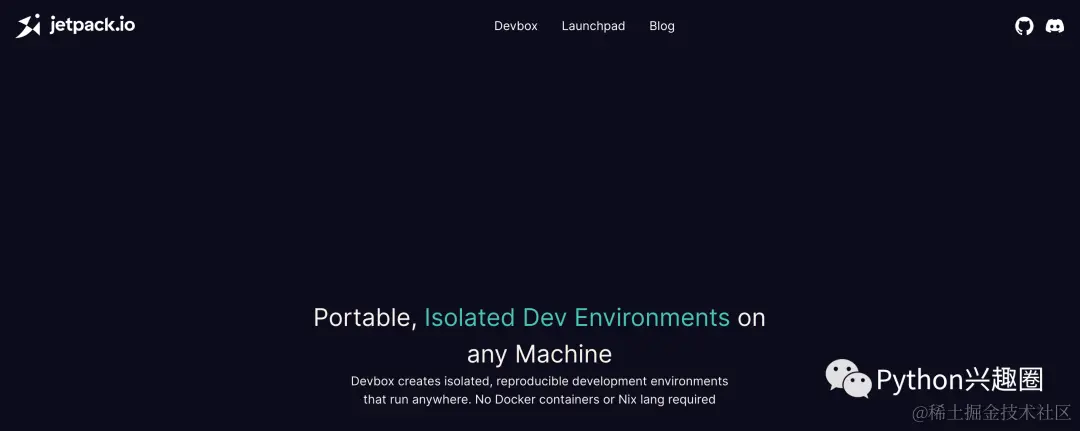Open the Devbox menu item
Screen dimensions: 1080x431
click(x=516, y=26)
